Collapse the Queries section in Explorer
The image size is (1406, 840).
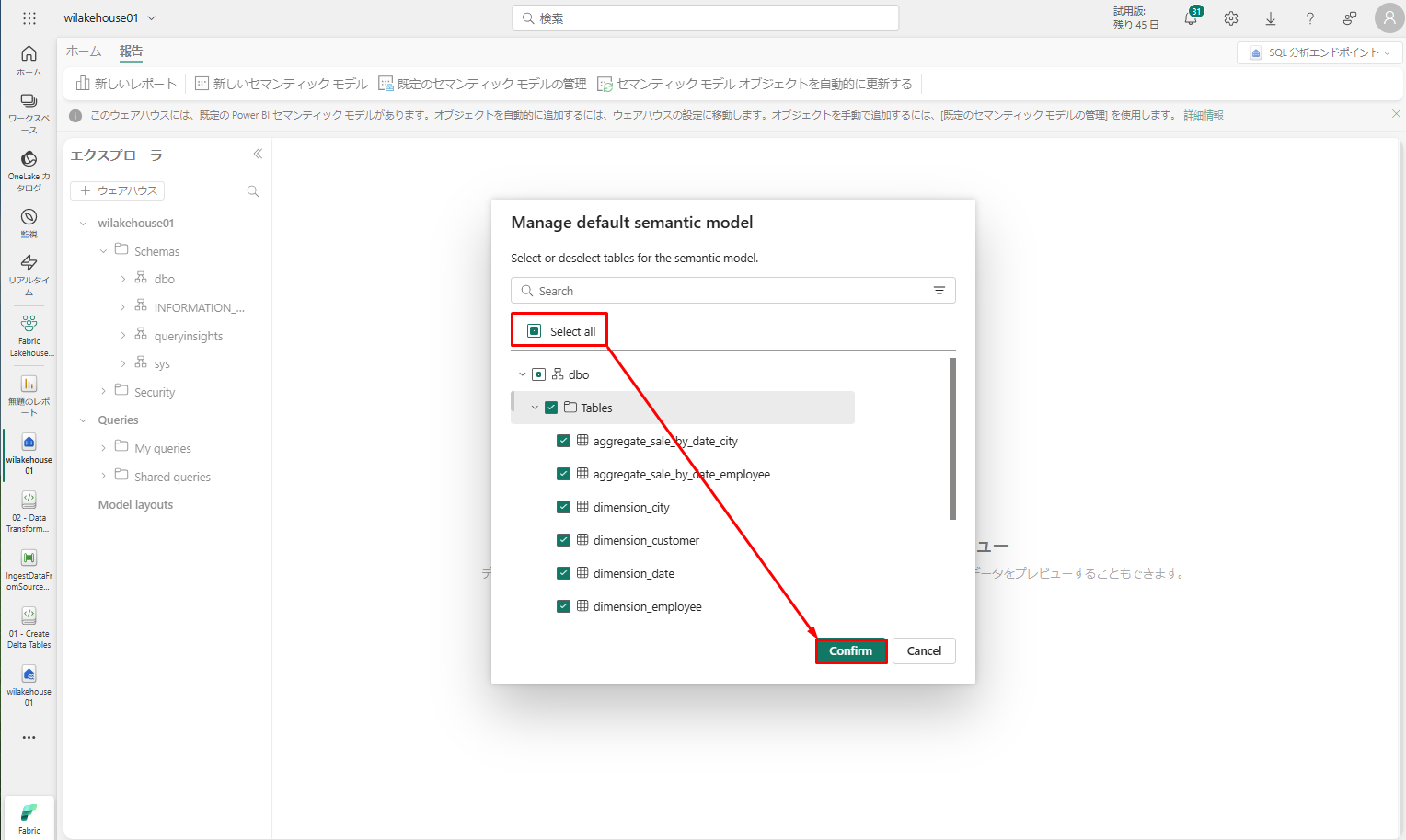click(x=83, y=420)
